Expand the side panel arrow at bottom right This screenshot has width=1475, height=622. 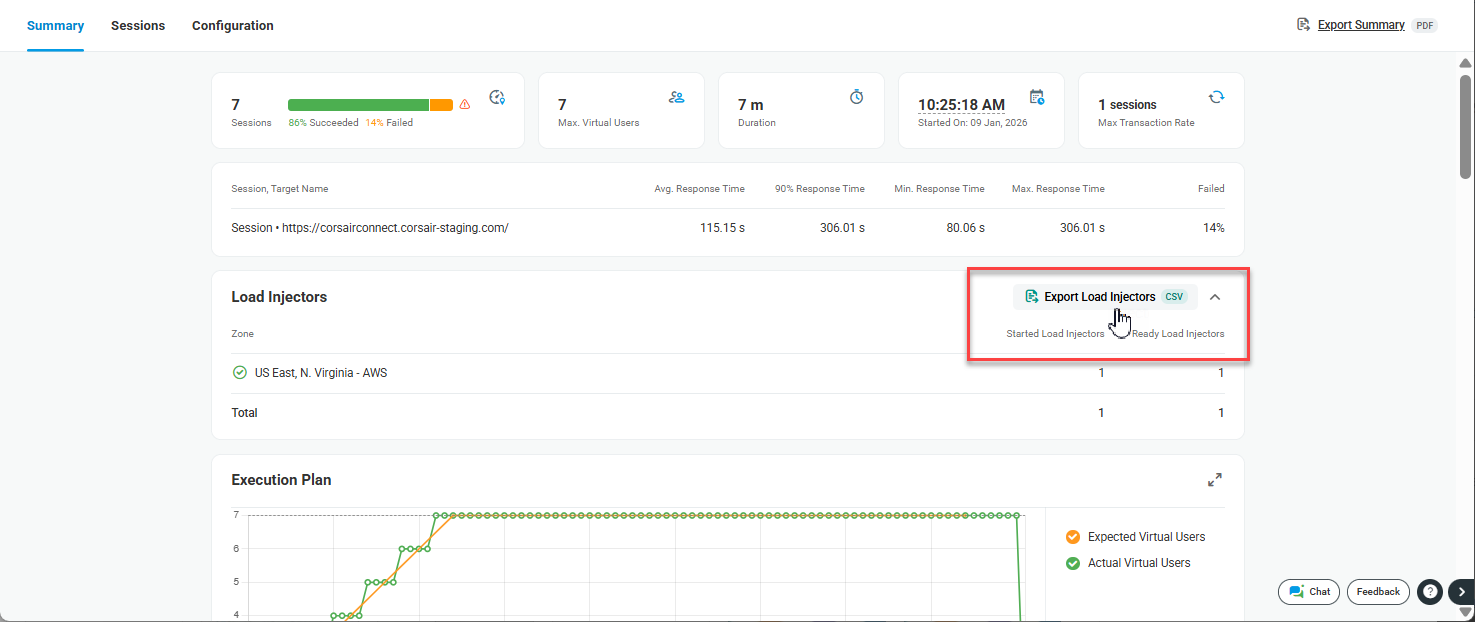[x=1461, y=592]
